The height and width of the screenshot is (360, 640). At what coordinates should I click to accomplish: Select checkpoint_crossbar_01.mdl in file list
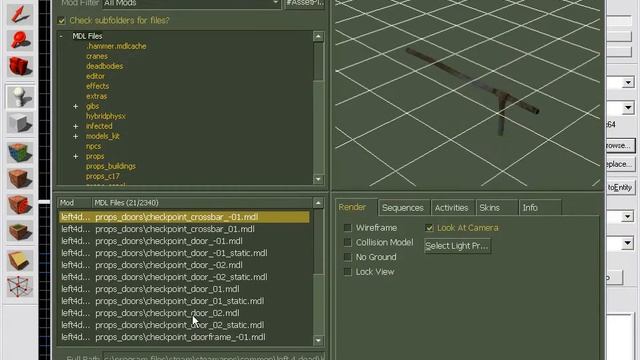pos(184,229)
